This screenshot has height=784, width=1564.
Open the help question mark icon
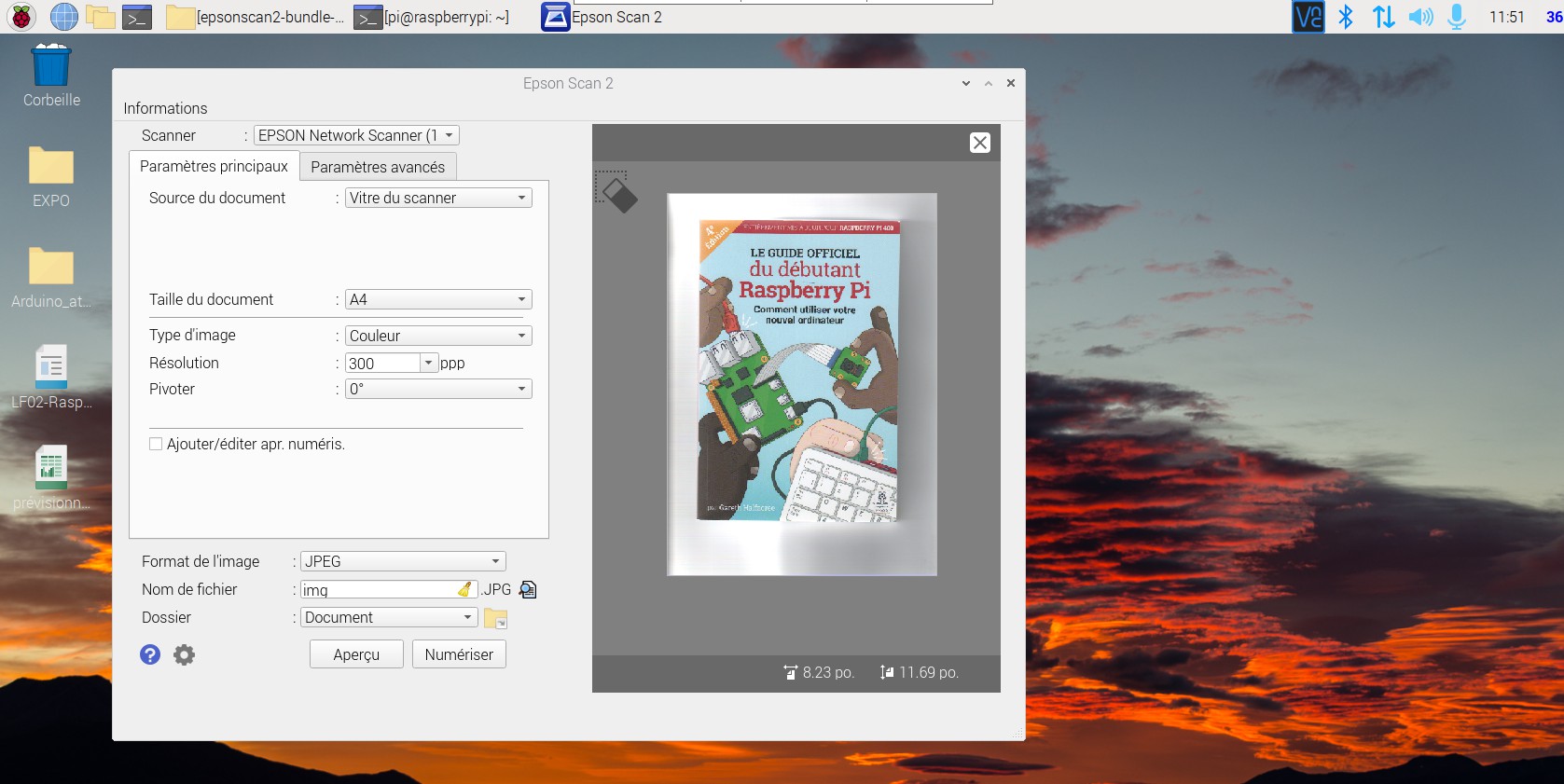(x=150, y=654)
